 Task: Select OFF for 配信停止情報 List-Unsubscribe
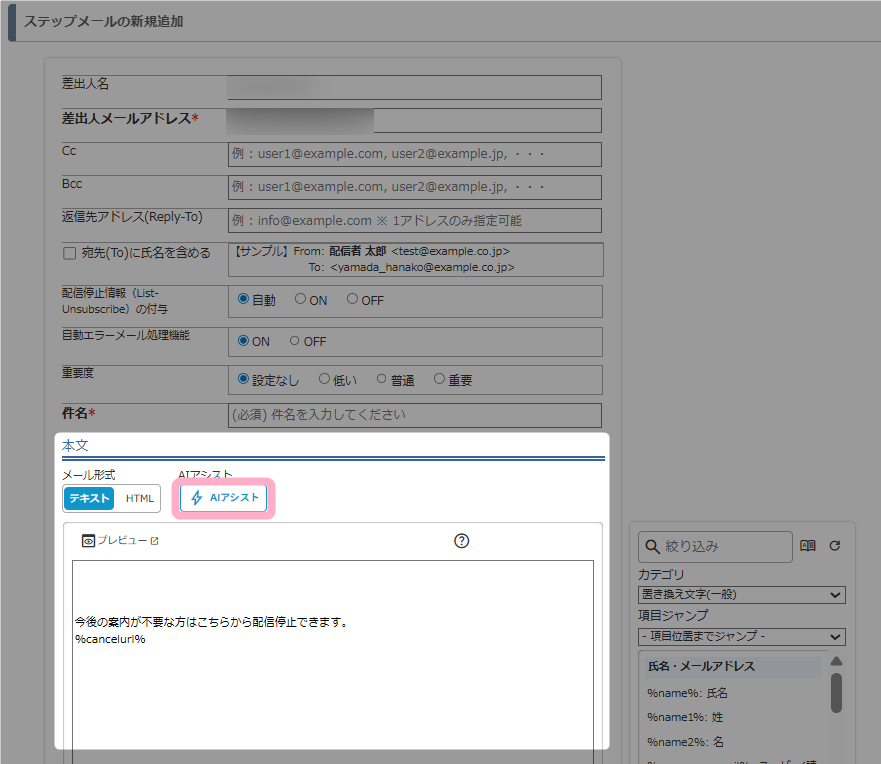click(x=353, y=299)
